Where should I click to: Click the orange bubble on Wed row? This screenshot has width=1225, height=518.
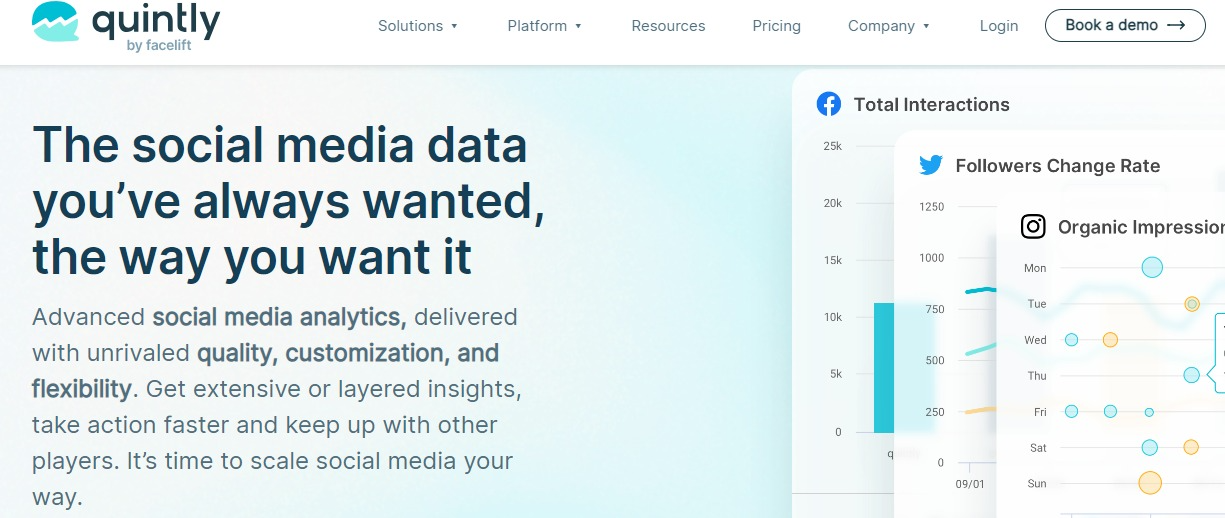tap(1110, 340)
